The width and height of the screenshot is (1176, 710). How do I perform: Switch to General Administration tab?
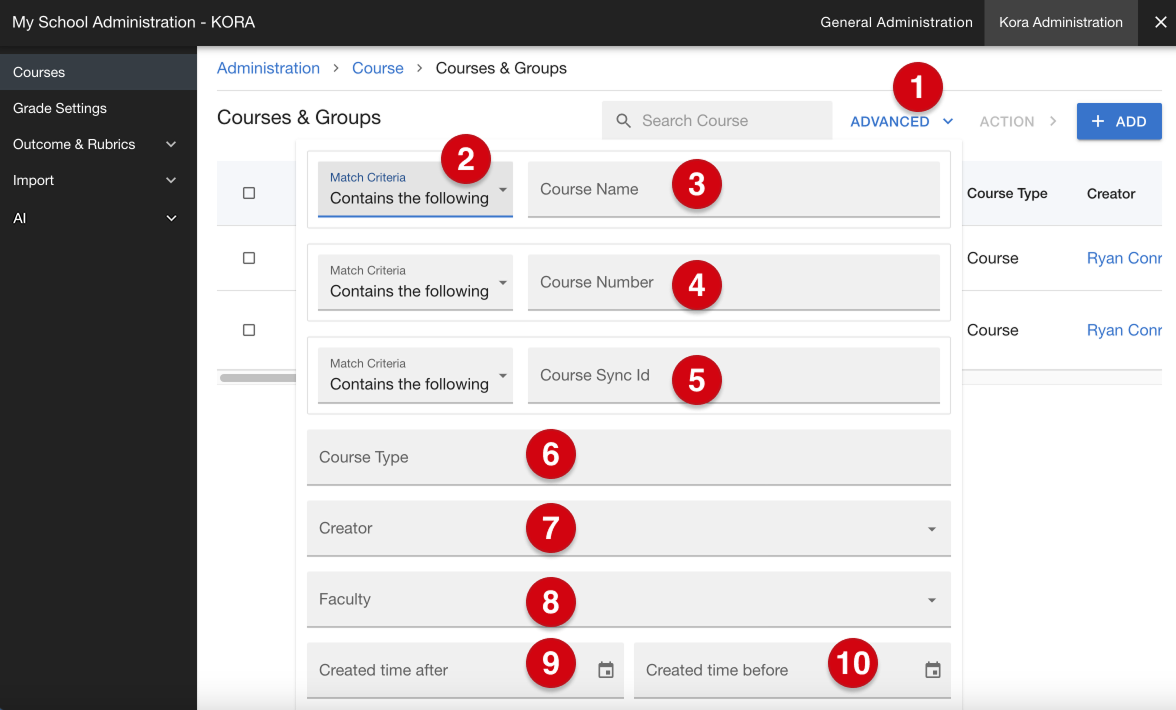896,22
